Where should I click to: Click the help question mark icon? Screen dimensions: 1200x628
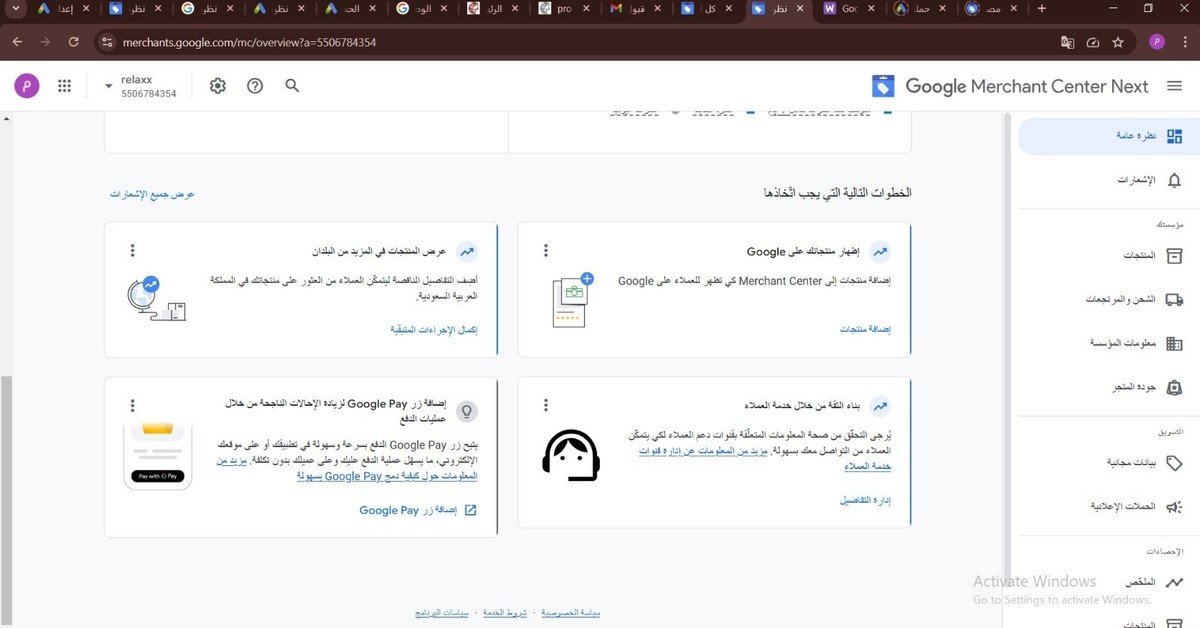[x=255, y=86]
